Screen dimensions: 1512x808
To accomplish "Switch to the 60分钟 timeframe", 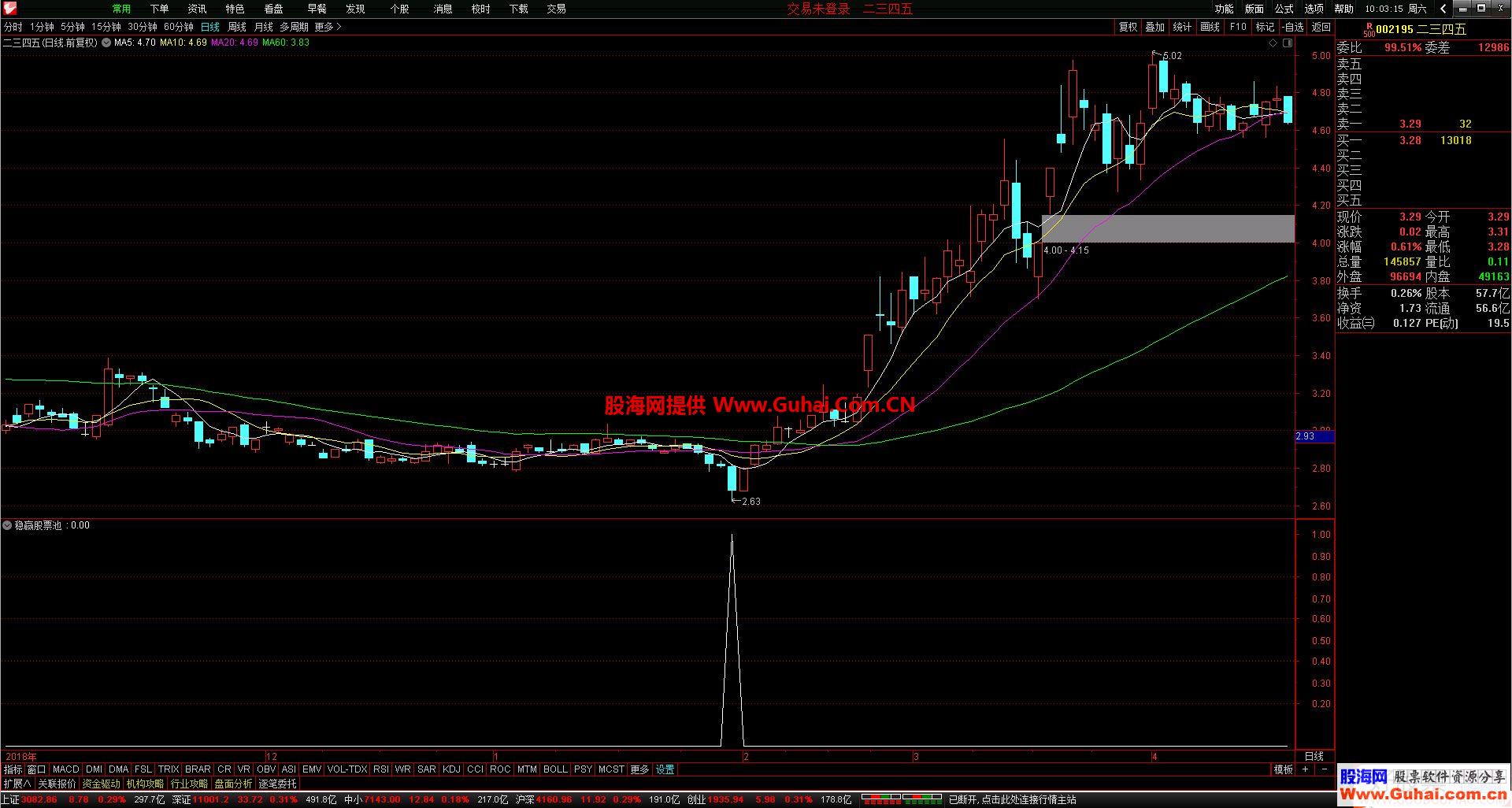I will (179, 27).
